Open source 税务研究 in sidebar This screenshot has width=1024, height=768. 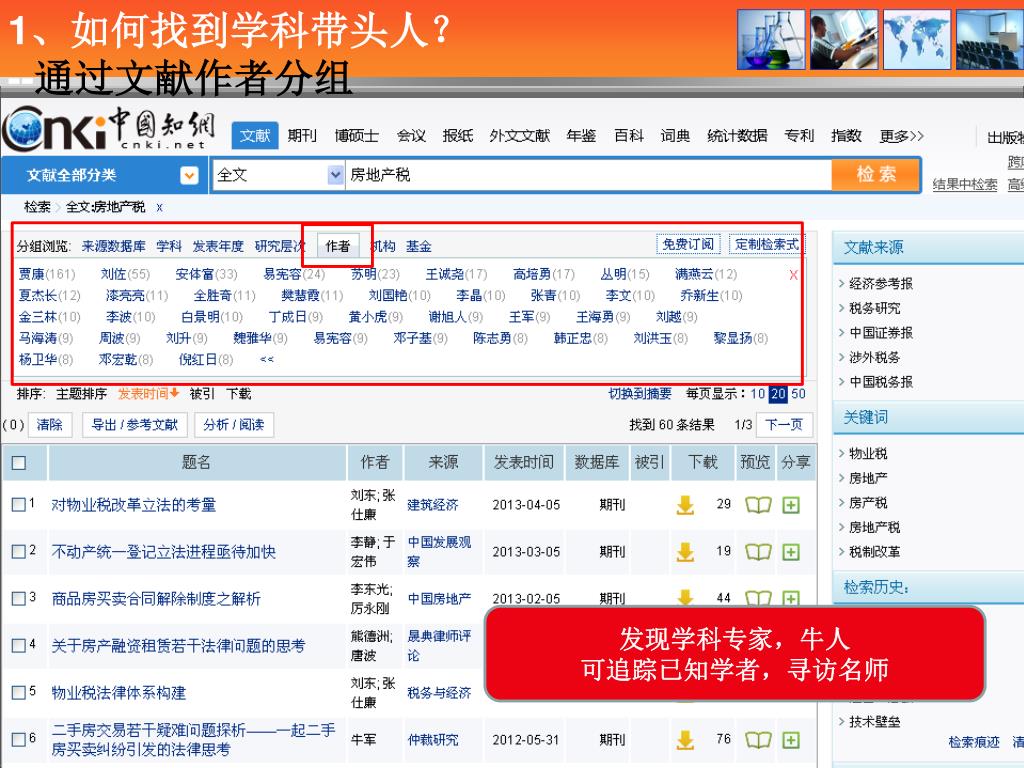click(x=874, y=308)
